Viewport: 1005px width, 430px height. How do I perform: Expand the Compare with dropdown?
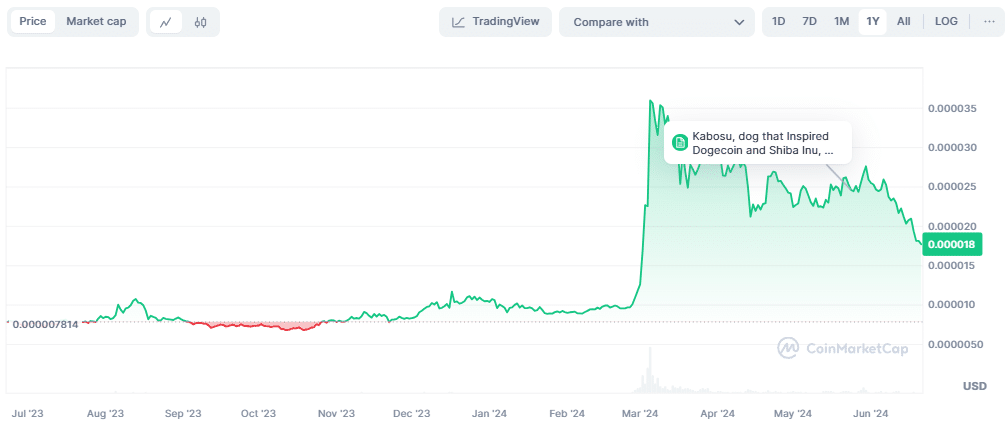656,22
